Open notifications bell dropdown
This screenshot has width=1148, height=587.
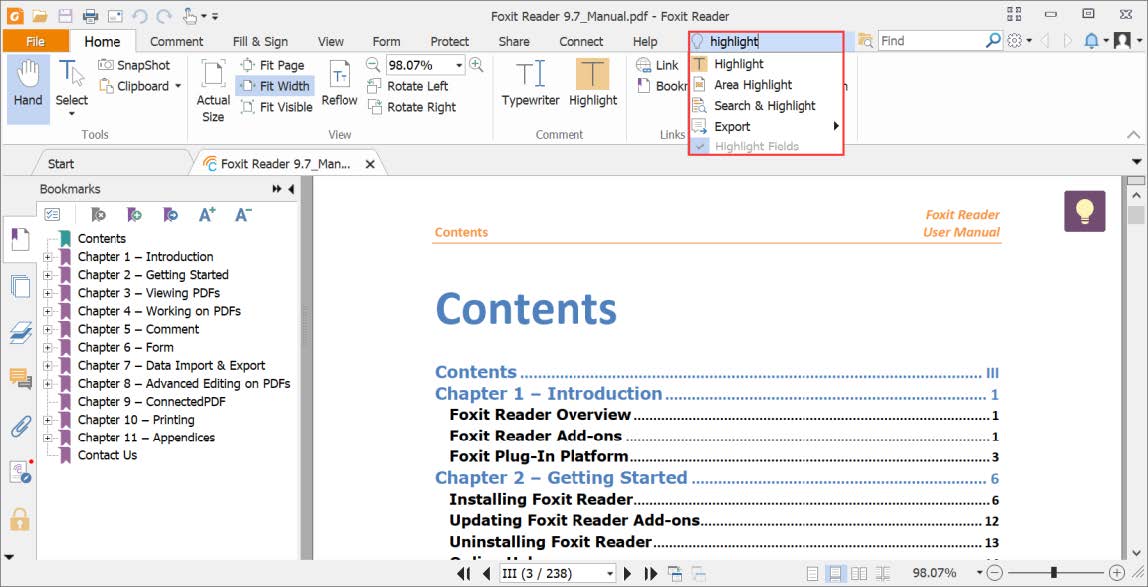pyautogui.click(x=1095, y=41)
